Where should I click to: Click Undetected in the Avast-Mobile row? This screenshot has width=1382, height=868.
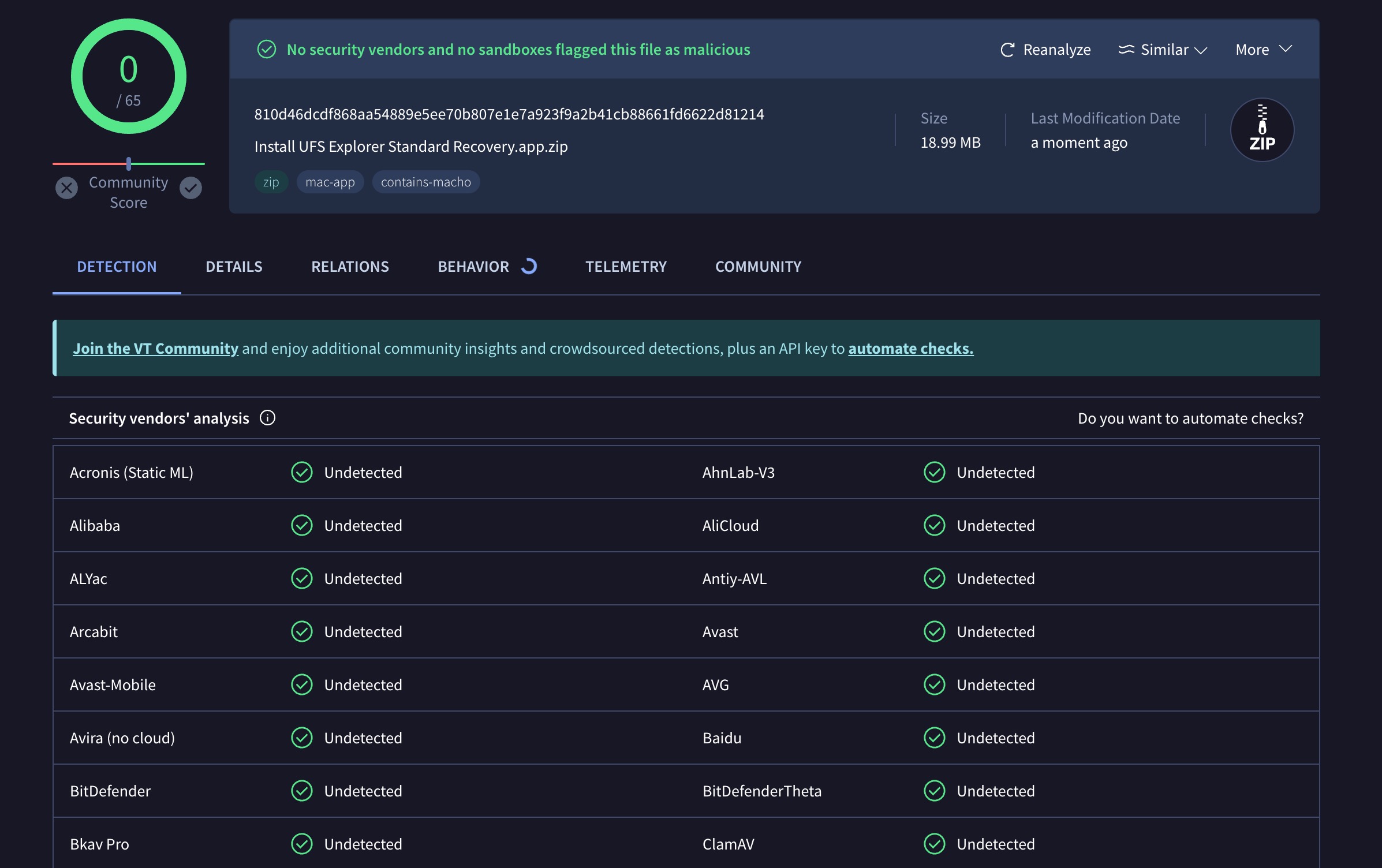click(363, 684)
